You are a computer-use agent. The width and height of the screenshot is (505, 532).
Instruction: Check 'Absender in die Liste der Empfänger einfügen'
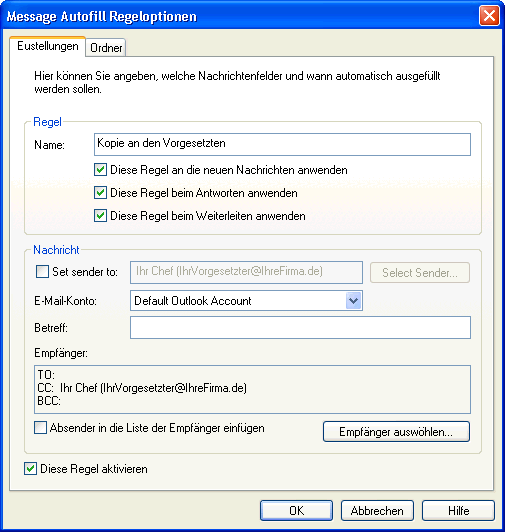click(x=40, y=428)
